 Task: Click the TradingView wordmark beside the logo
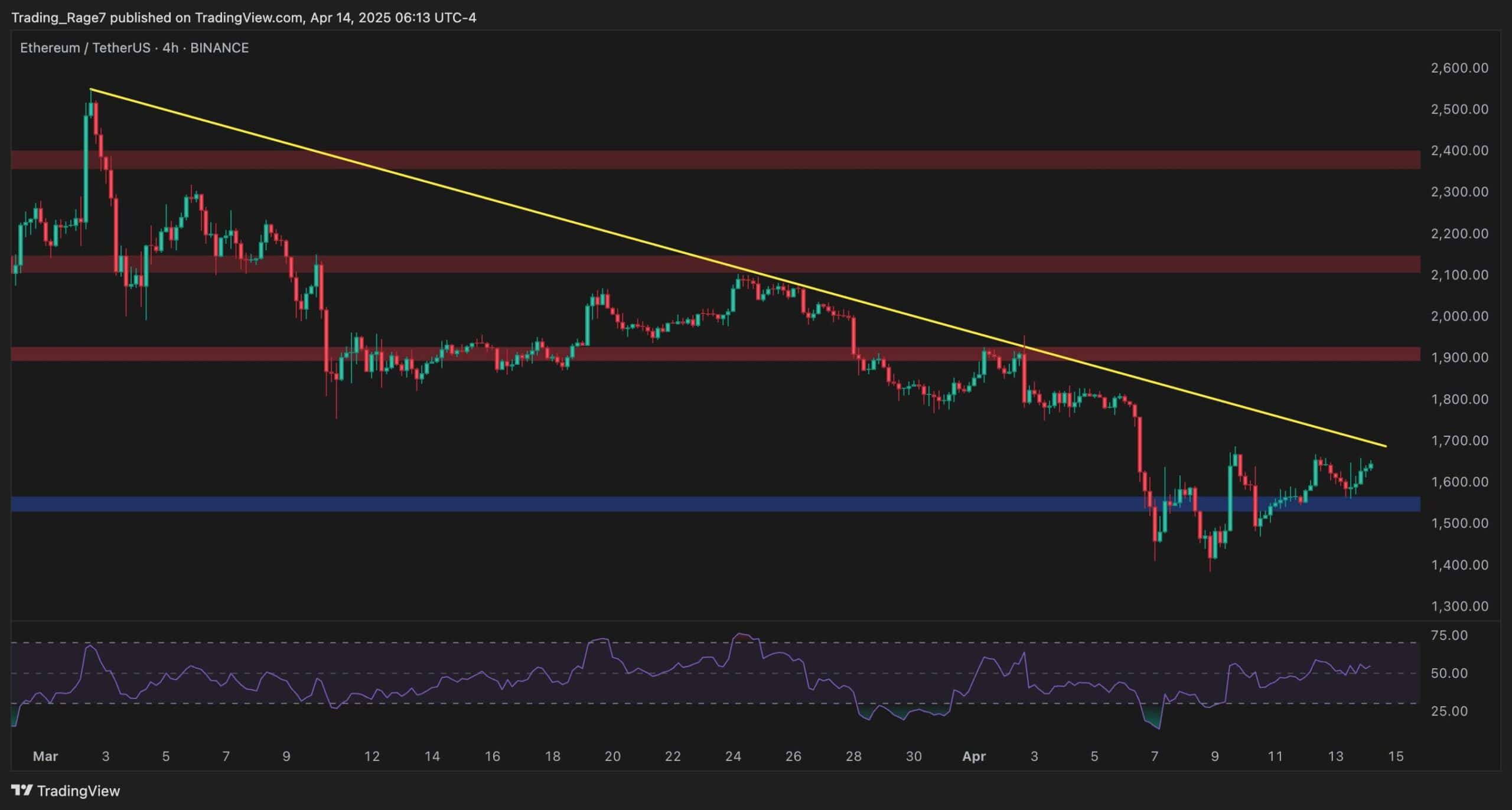(x=79, y=791)
